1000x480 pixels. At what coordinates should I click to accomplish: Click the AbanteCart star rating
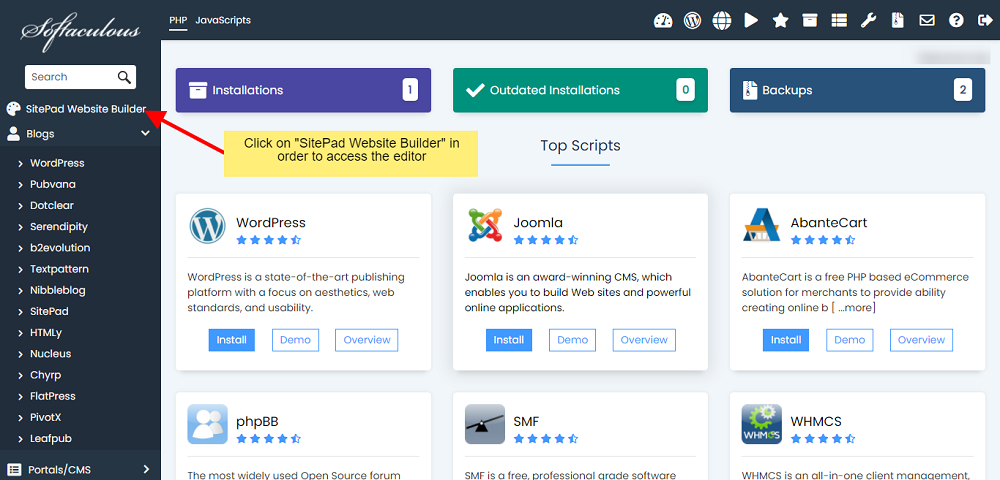823,240
